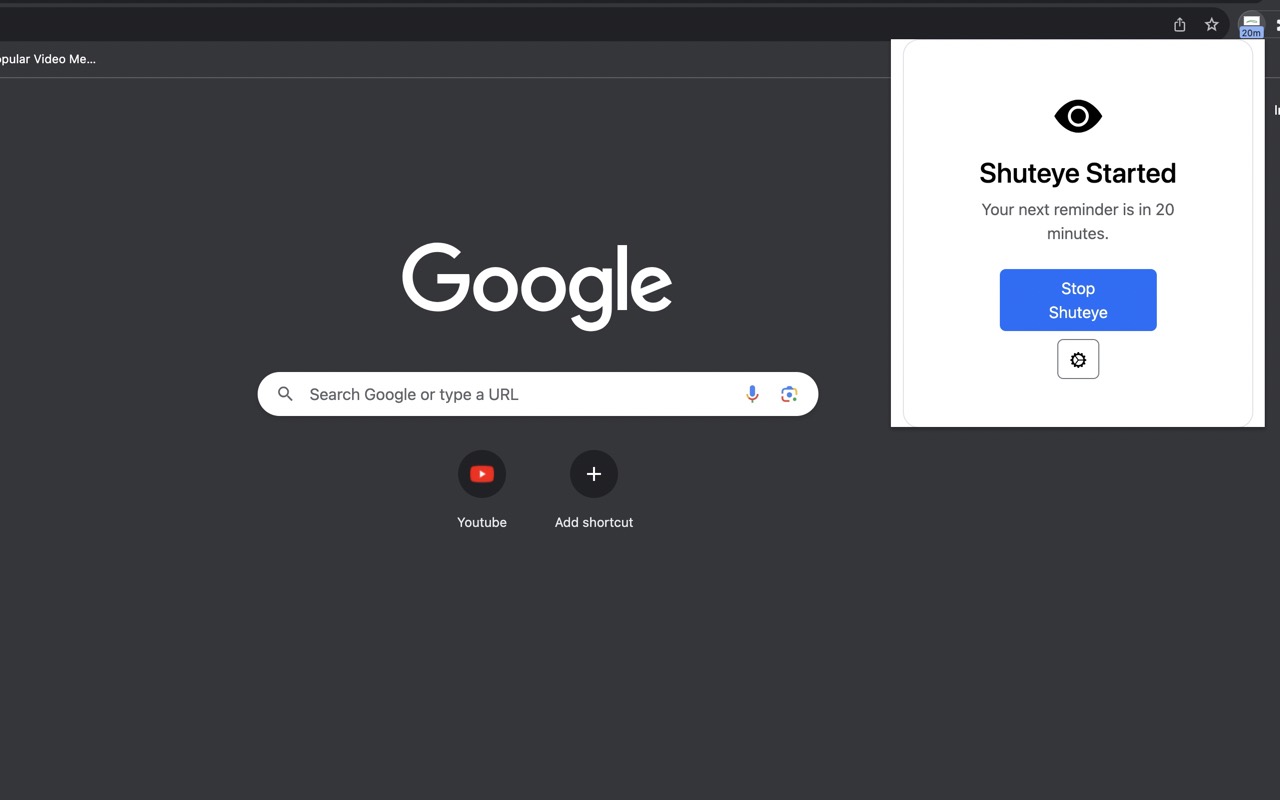Screen dimensions: 1280x800
Task: Toggle the bookmark star for this page
Action: (1211, 24)
